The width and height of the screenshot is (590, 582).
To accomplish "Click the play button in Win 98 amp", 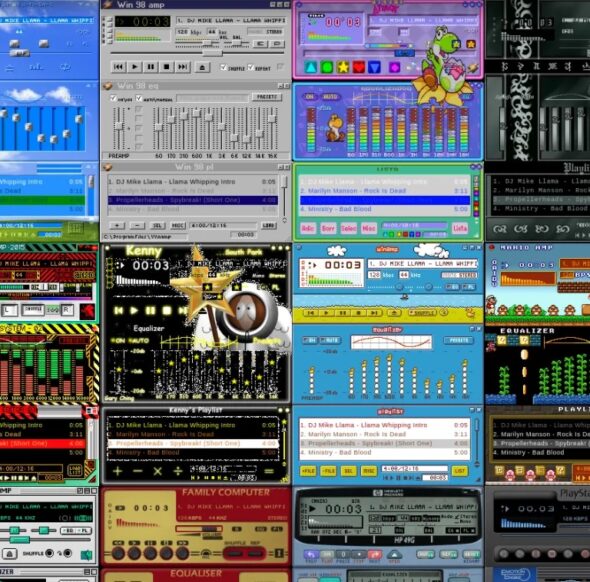I will click(134, 67).
